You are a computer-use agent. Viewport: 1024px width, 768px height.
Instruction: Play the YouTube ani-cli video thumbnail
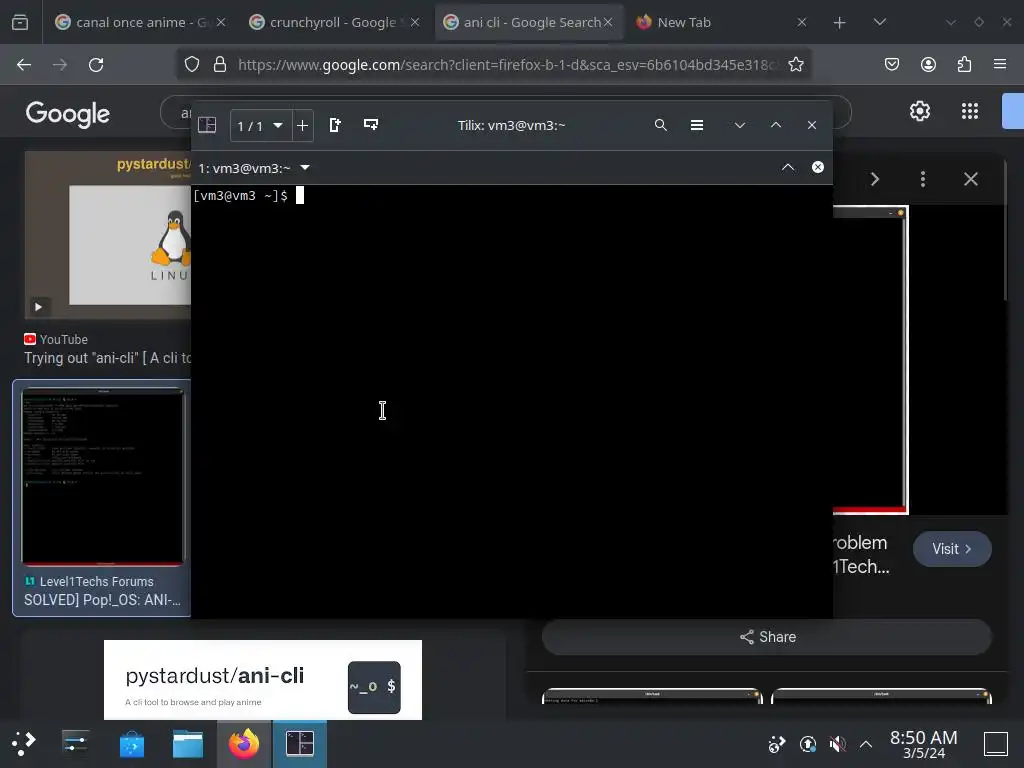[108, 235]
